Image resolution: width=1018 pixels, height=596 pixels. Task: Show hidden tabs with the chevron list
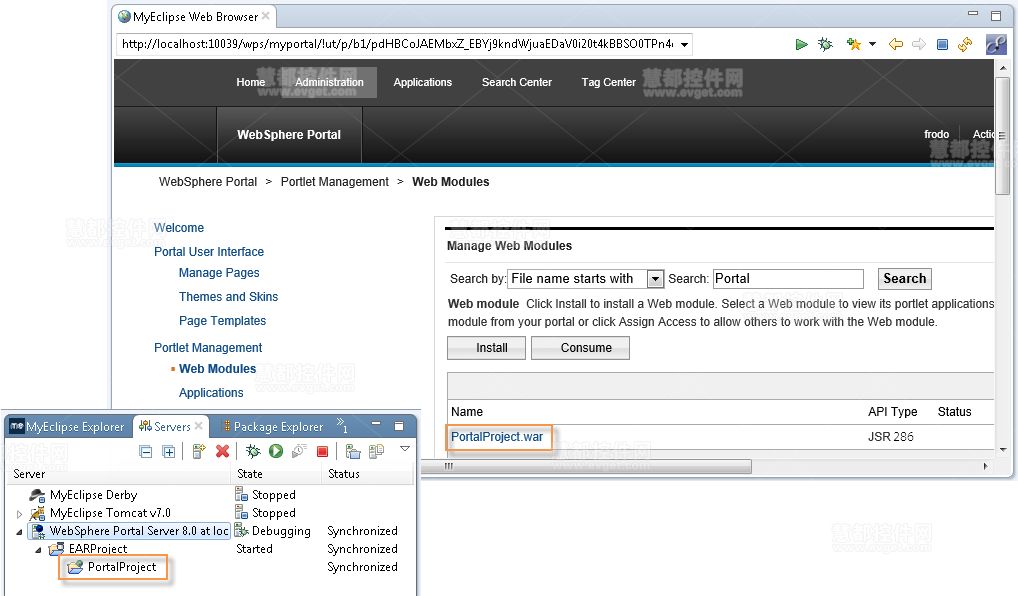[x=341, y=425]
